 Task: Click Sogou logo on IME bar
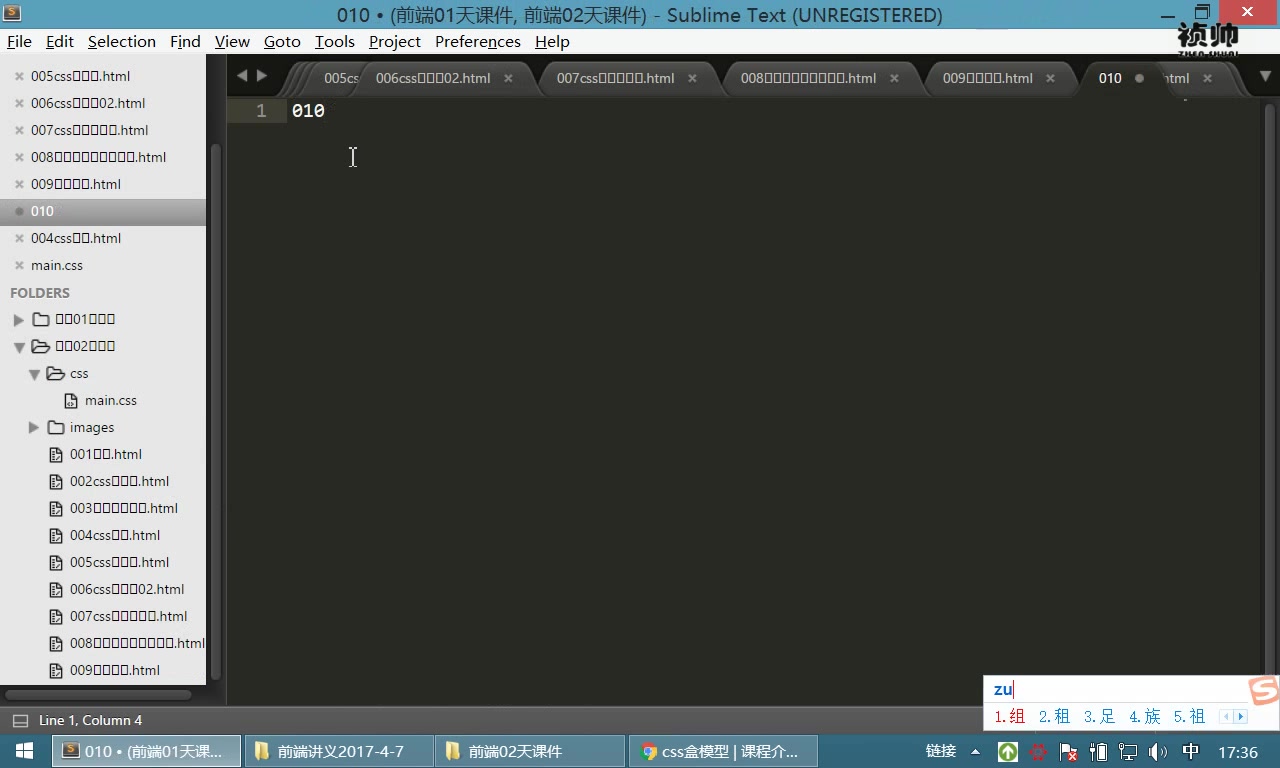[1264, 690]
